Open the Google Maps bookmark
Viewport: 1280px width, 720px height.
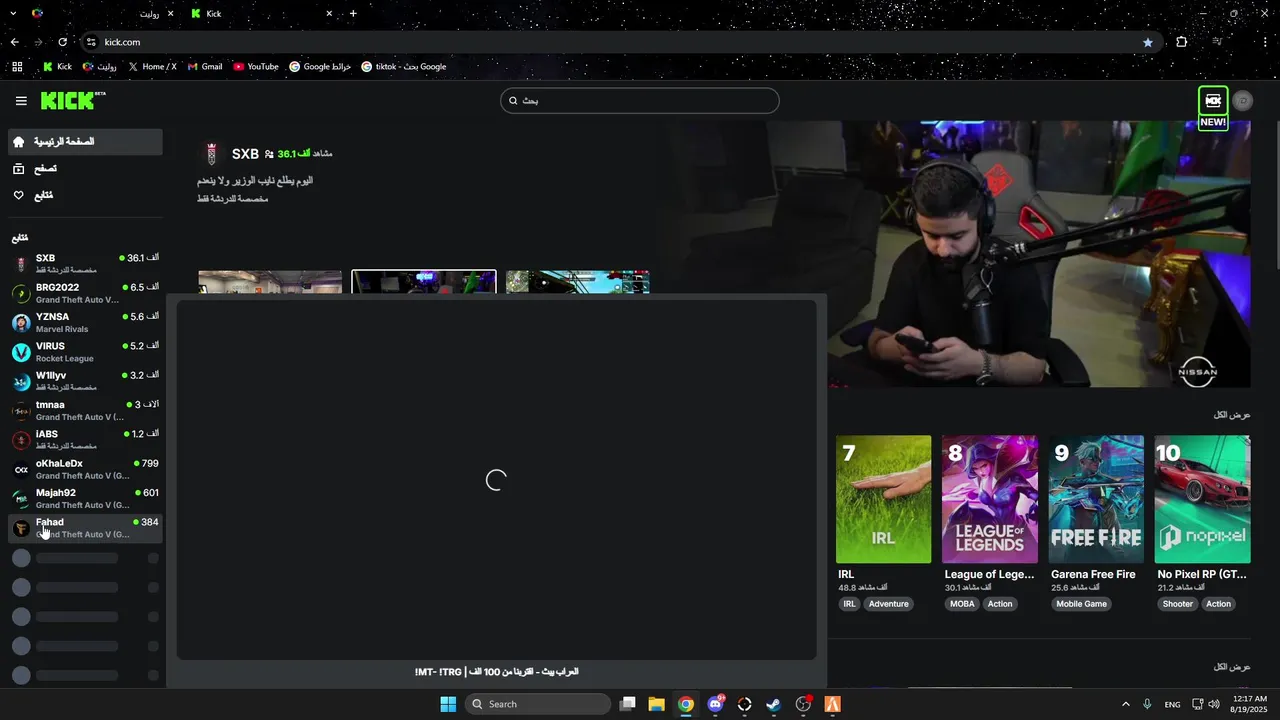[x=320, y=67]
